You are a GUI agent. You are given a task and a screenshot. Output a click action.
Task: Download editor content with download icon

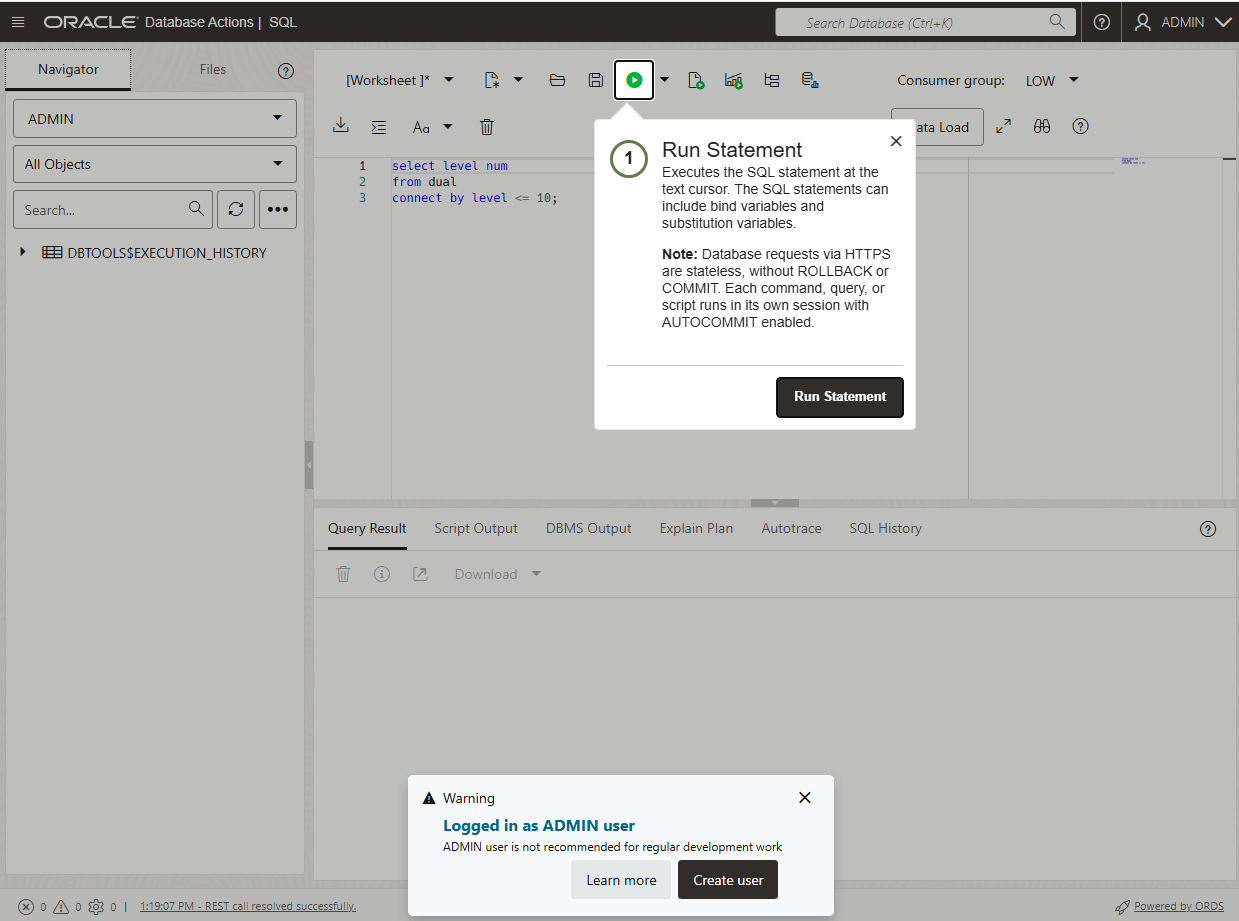click(341, 126)
